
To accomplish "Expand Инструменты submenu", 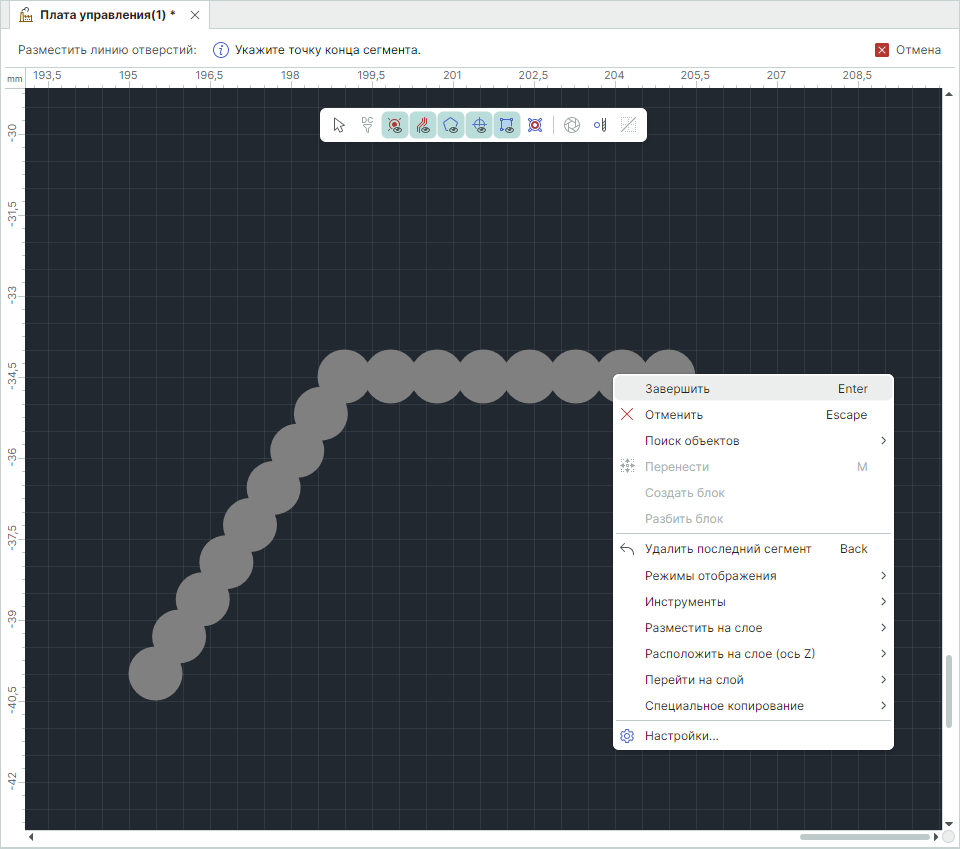I will [753, 602].
